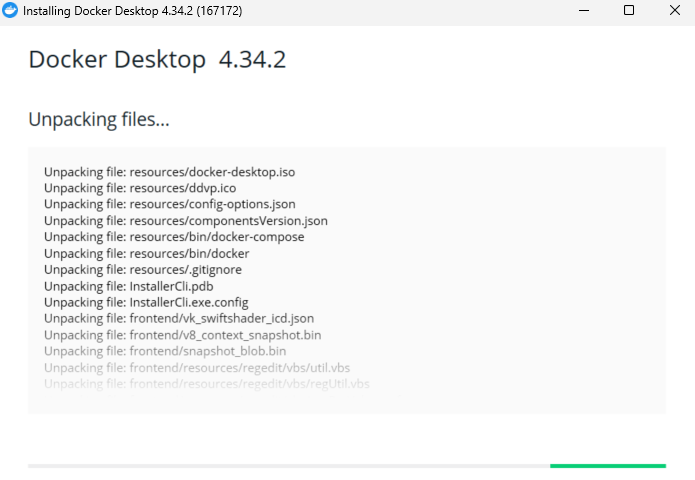Close the Docker Desktop installer
The image size is (695, 480).
(x=674, y=10)
